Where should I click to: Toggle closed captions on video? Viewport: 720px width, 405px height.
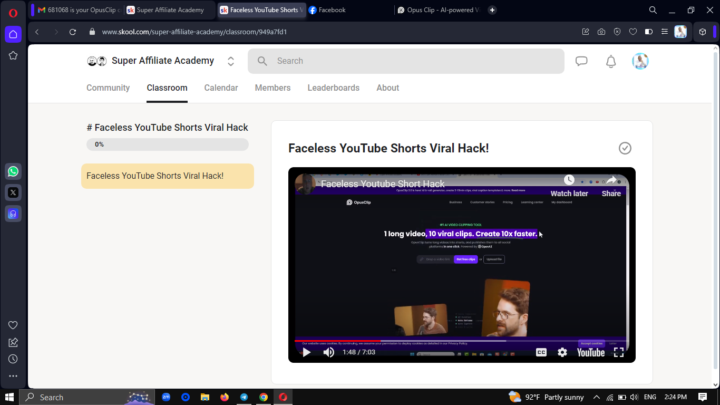tap(541, 352)
